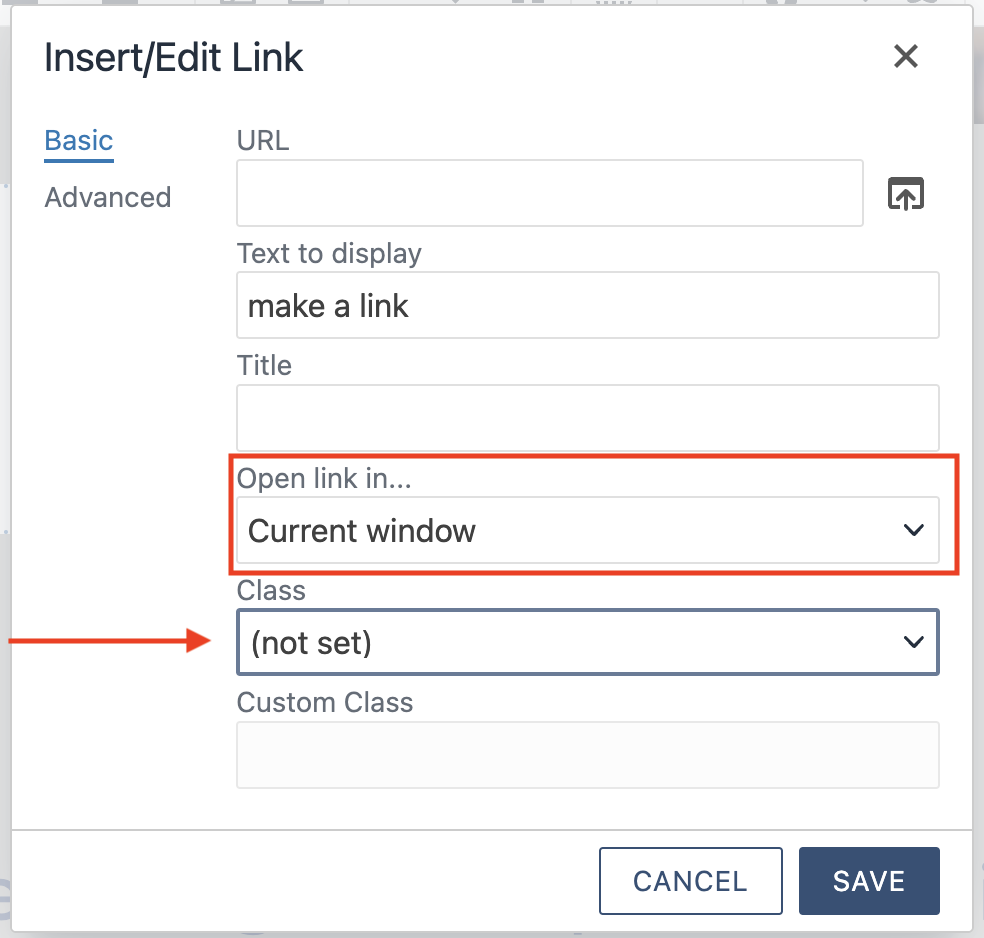
Task: Open the 'Current window' target dropdown
Action: (x=587, y=530)
